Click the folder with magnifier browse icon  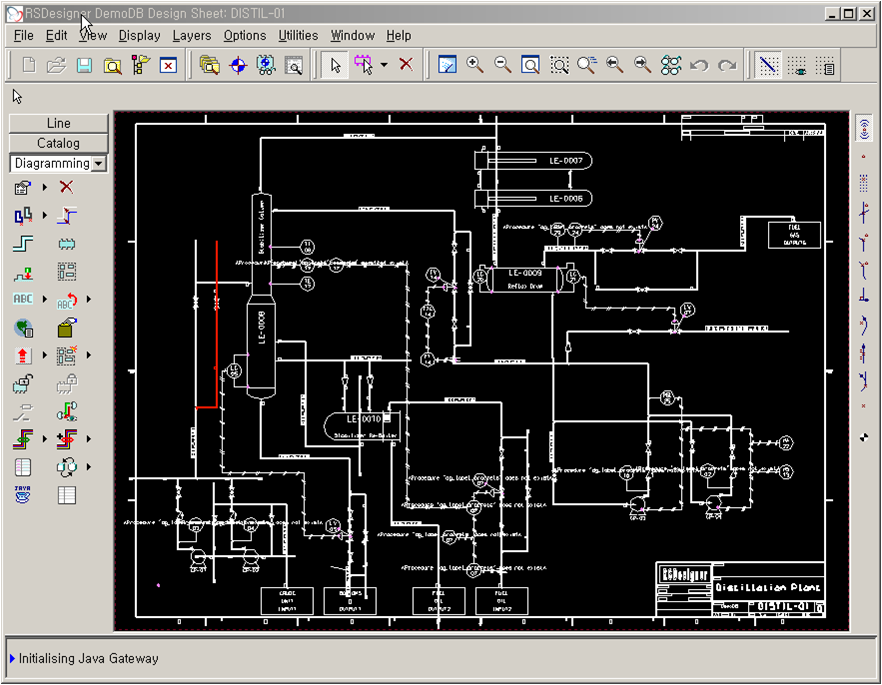pyautogui.click(x=112, y=66)
